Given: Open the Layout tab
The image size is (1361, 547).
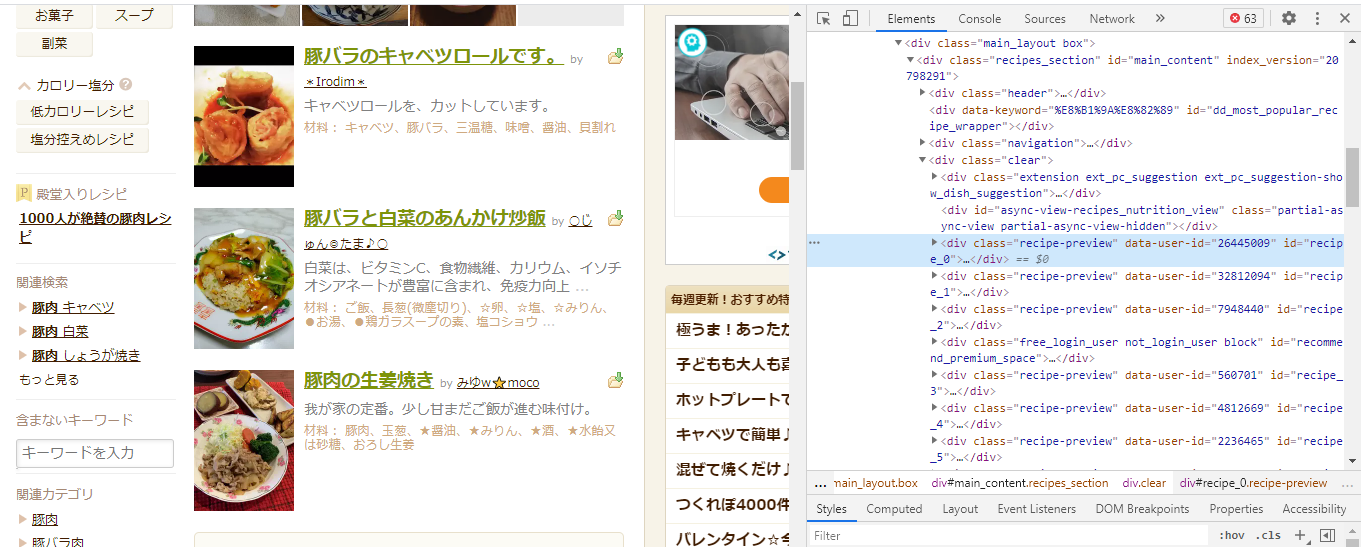Looking at the screenshot, I should tap(960, 509).
